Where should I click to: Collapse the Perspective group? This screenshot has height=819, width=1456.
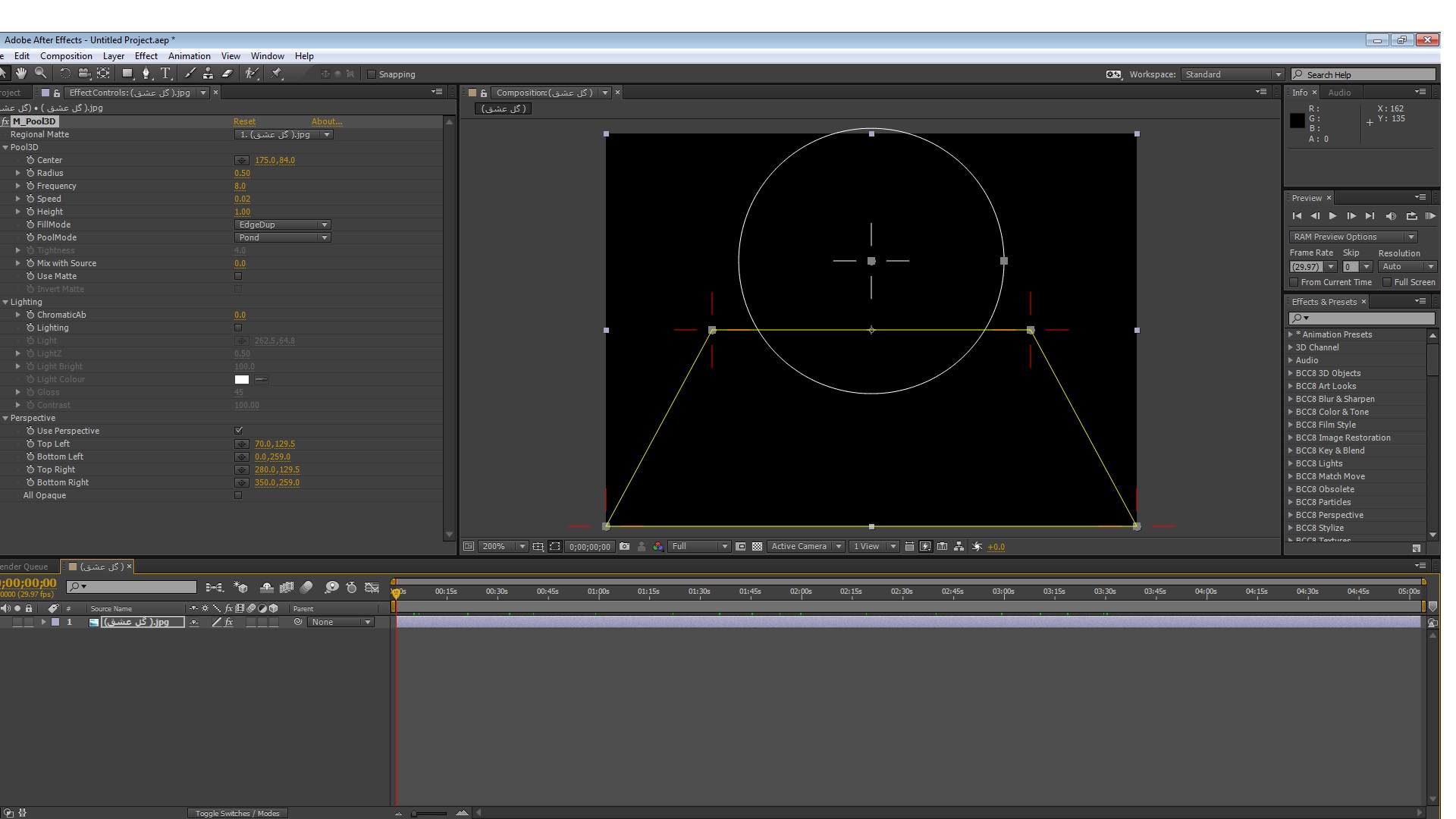5,418
